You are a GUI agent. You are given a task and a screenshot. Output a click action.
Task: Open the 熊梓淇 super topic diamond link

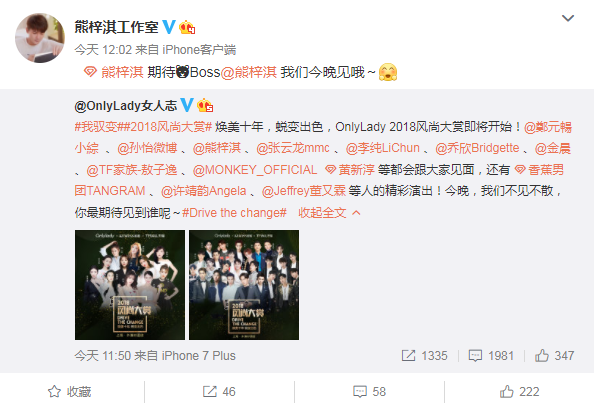[114, 72]
